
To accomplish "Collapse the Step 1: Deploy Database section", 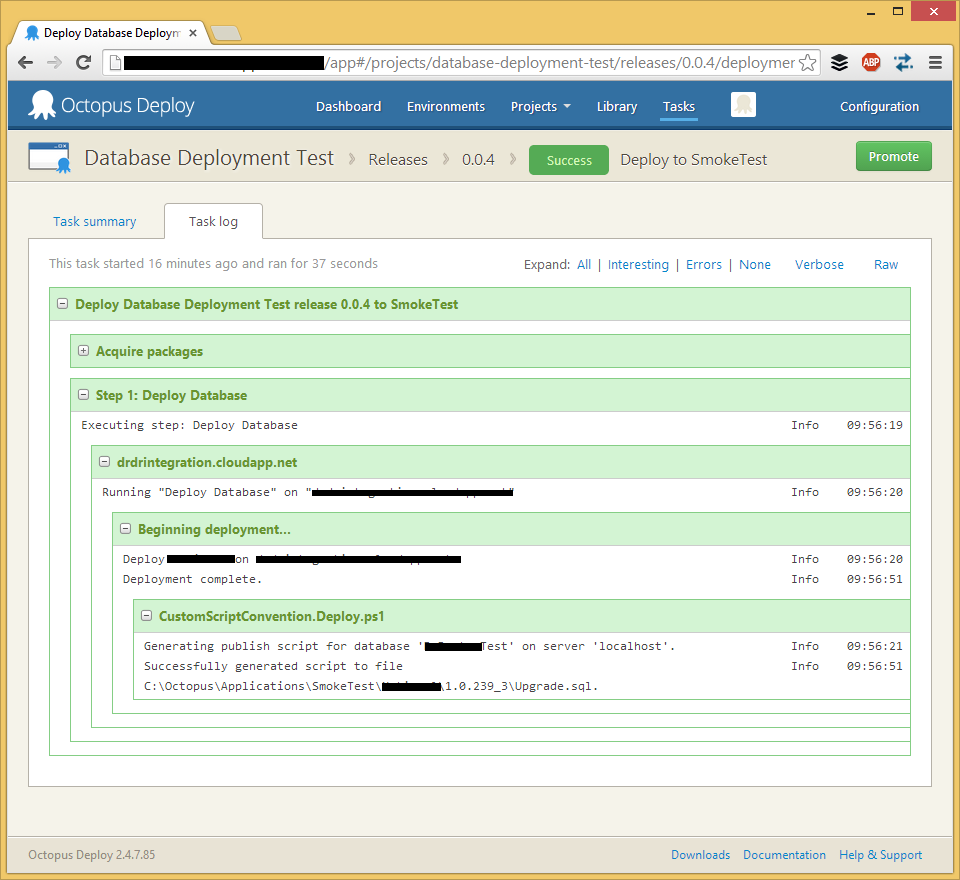I will (x=83, y=395).
